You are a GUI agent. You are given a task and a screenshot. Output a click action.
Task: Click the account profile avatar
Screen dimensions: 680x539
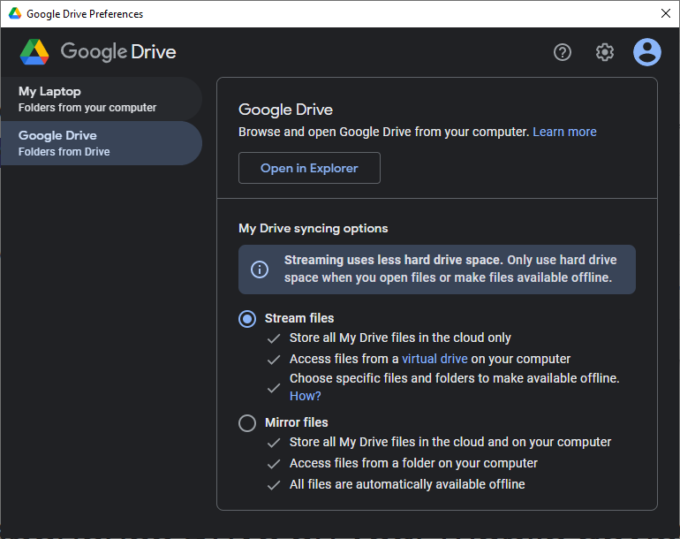[647, 52]
